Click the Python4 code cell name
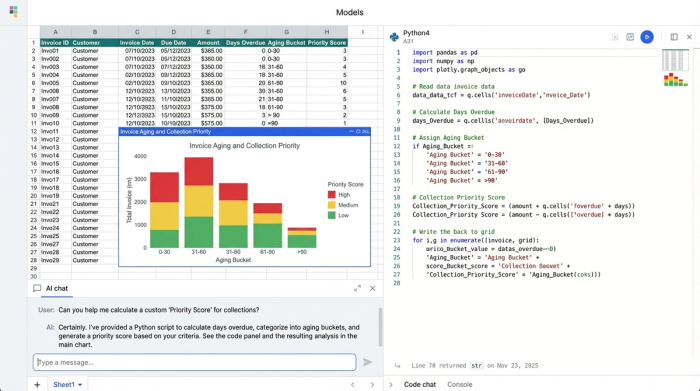Screen dimensions: 700x391 416,33
